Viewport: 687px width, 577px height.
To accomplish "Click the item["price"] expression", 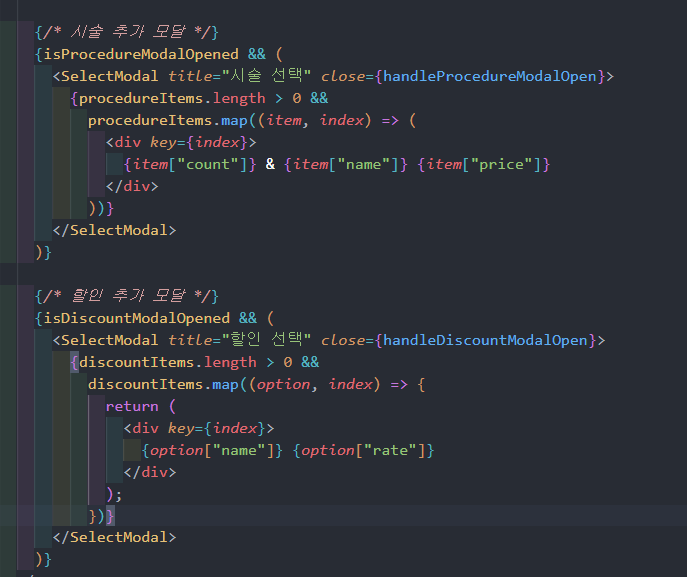I will [484, 165].
